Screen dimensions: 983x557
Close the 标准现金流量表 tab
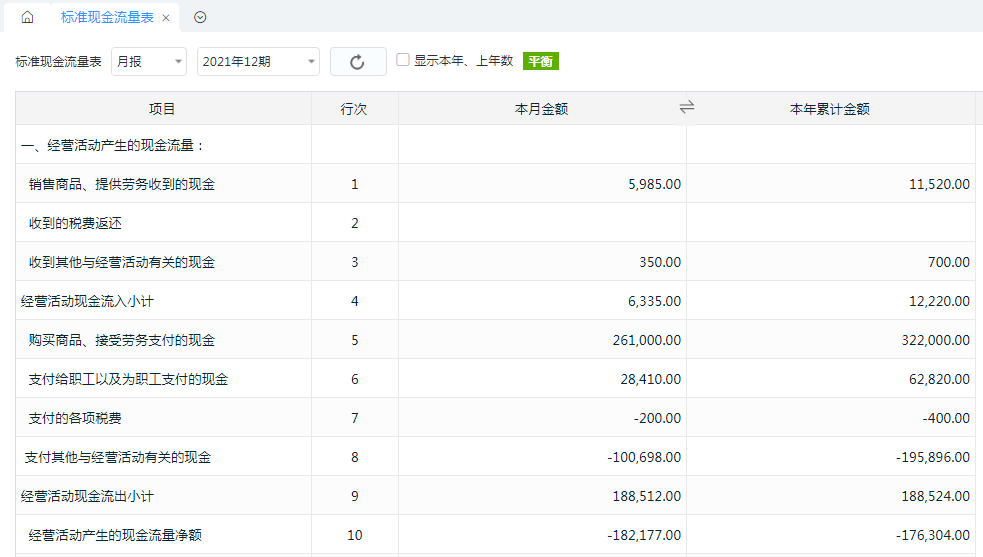point(166,18)
